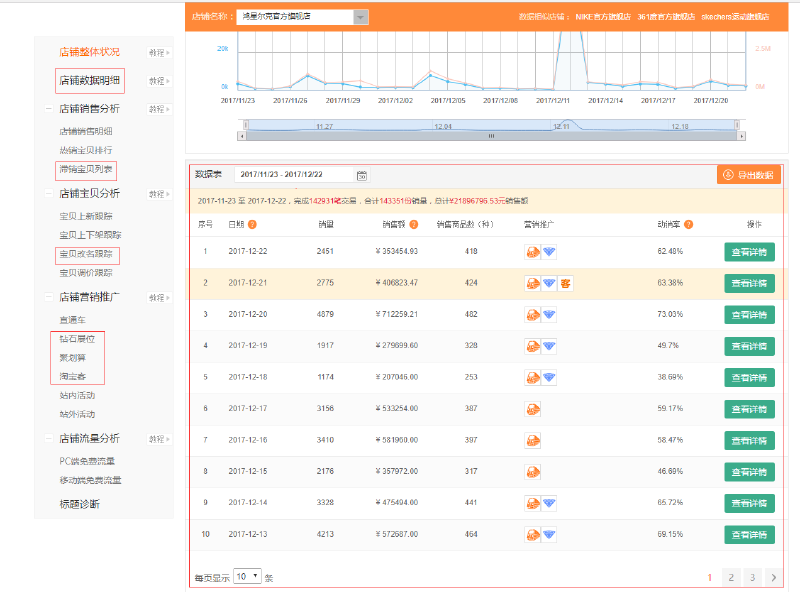The width and height of the screenshot is (800, 592).
Task: Open the 店铺名称 store dropdown
Action: pos(361,17)
